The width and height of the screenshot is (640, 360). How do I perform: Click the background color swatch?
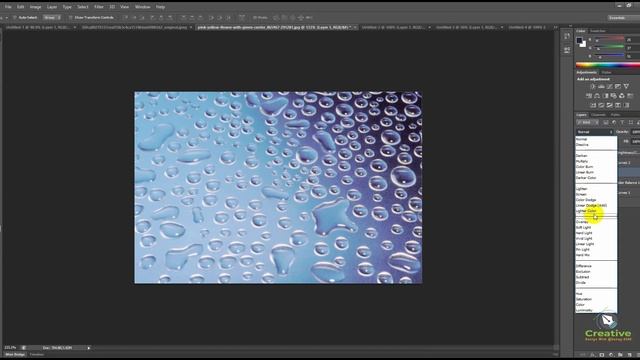coord(584,45)
